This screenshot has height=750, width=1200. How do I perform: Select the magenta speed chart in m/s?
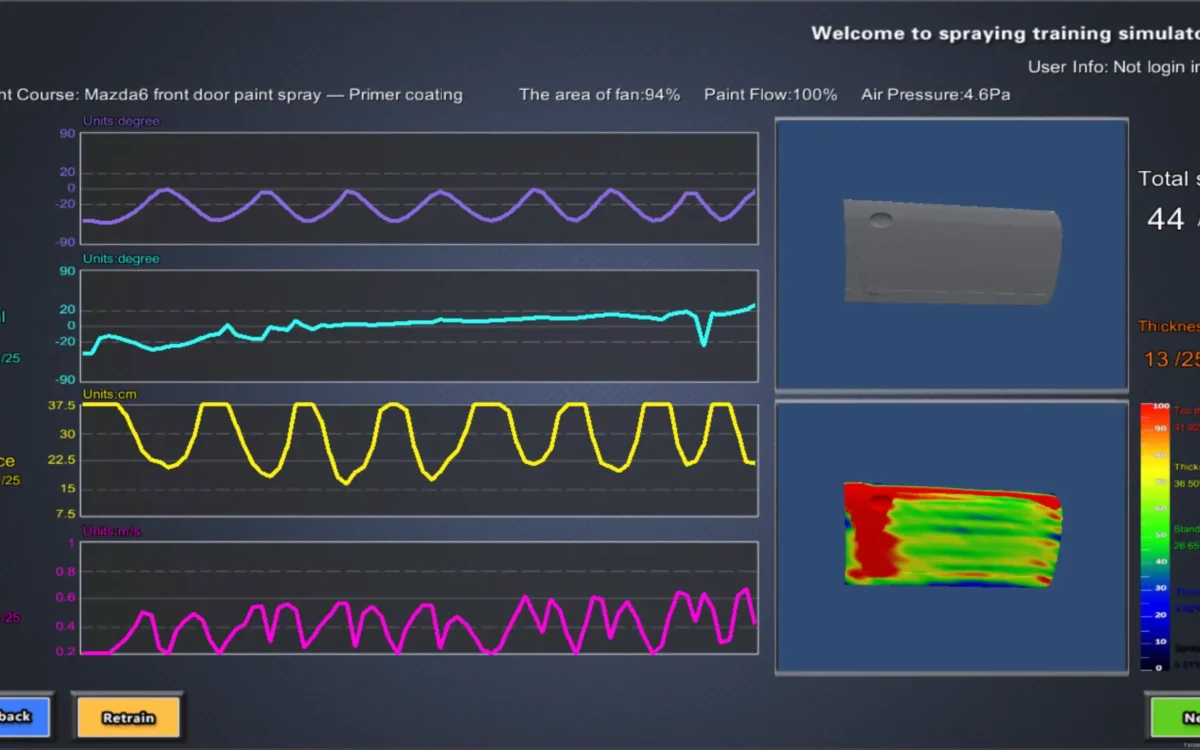418,598
